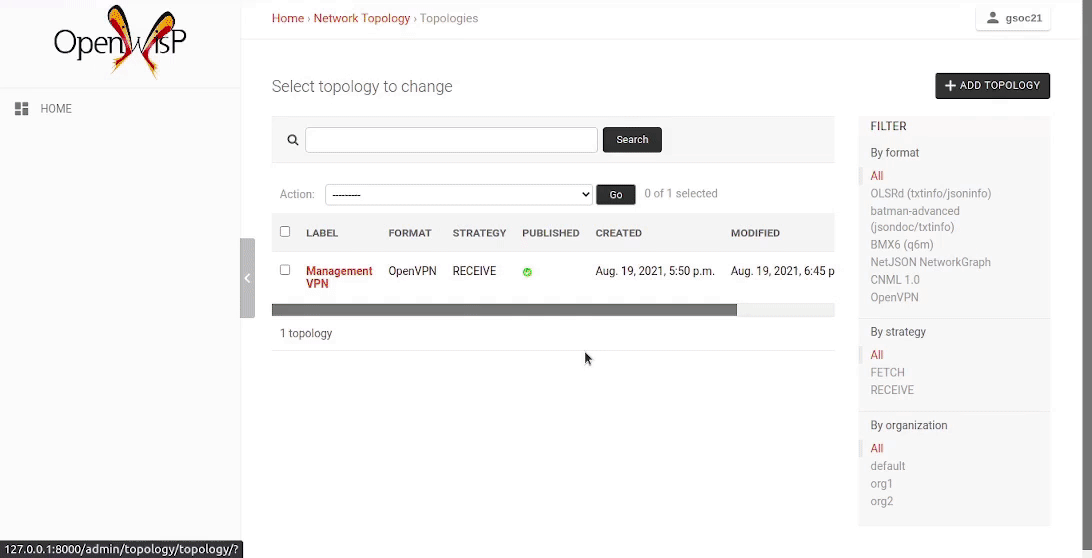
Task: Sort by MODIFIED column header
Action: pyautogui.click(x=755, y=233)
